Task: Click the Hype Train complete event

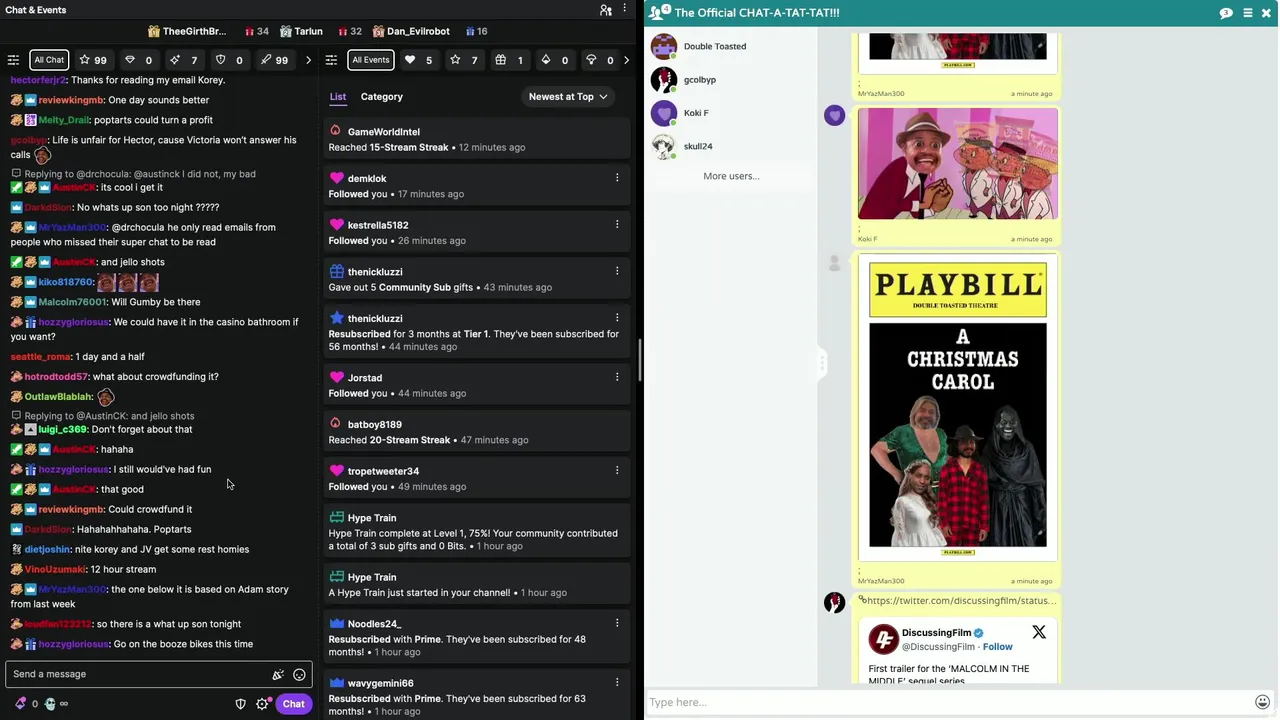Action: (x=478, y=532)
